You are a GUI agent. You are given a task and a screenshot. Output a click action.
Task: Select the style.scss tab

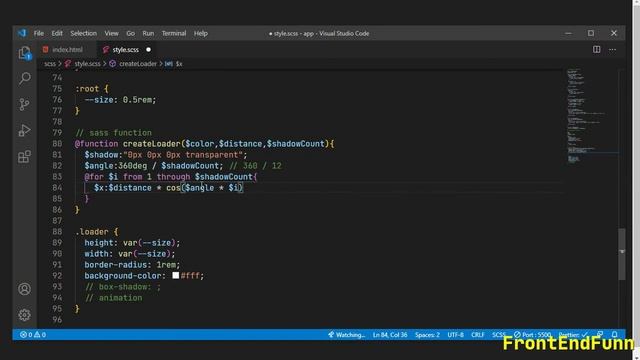click(126, 50)
